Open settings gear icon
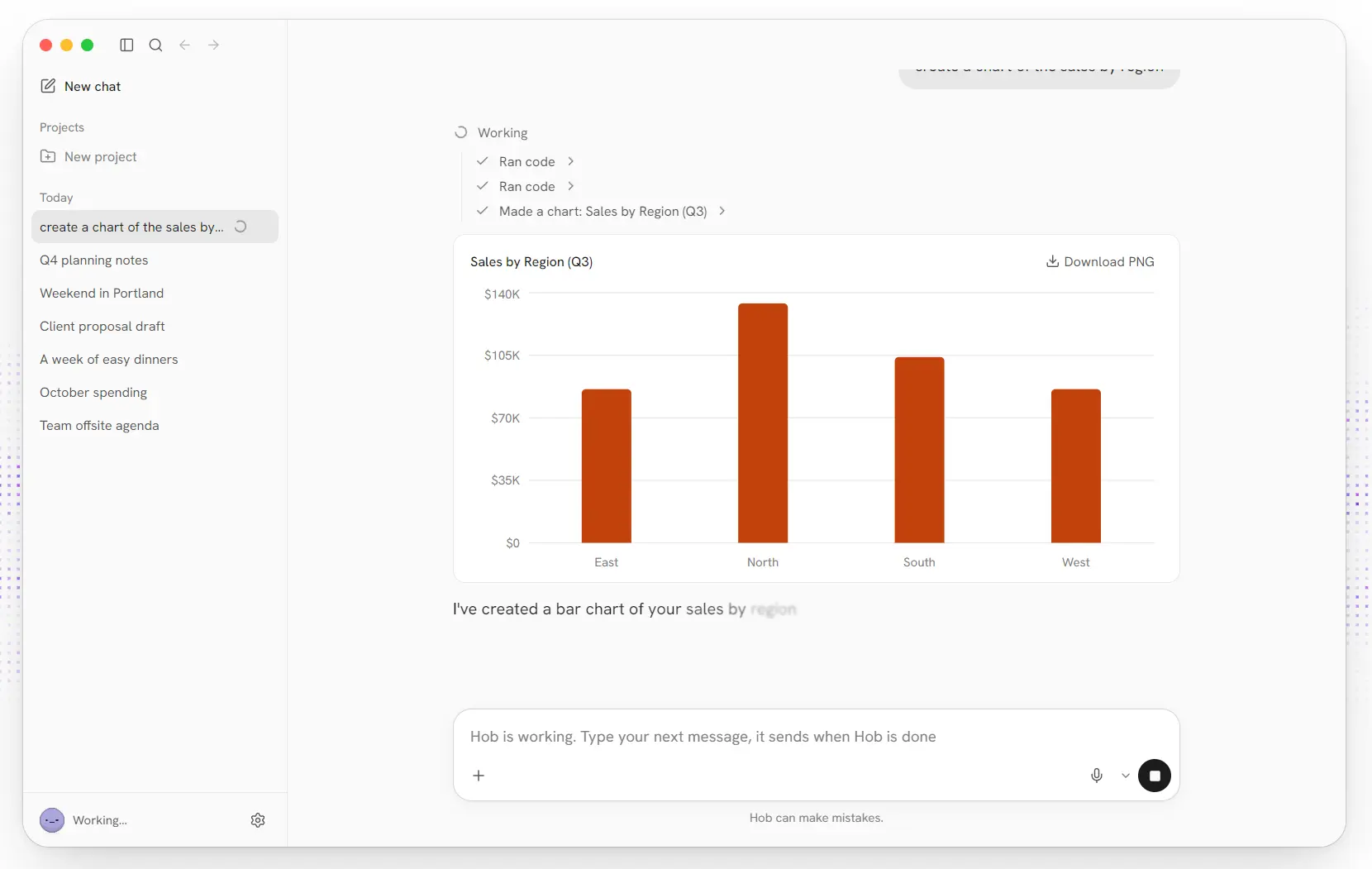The width and height of the screenshot is (1372, 869). click(258, 820)
